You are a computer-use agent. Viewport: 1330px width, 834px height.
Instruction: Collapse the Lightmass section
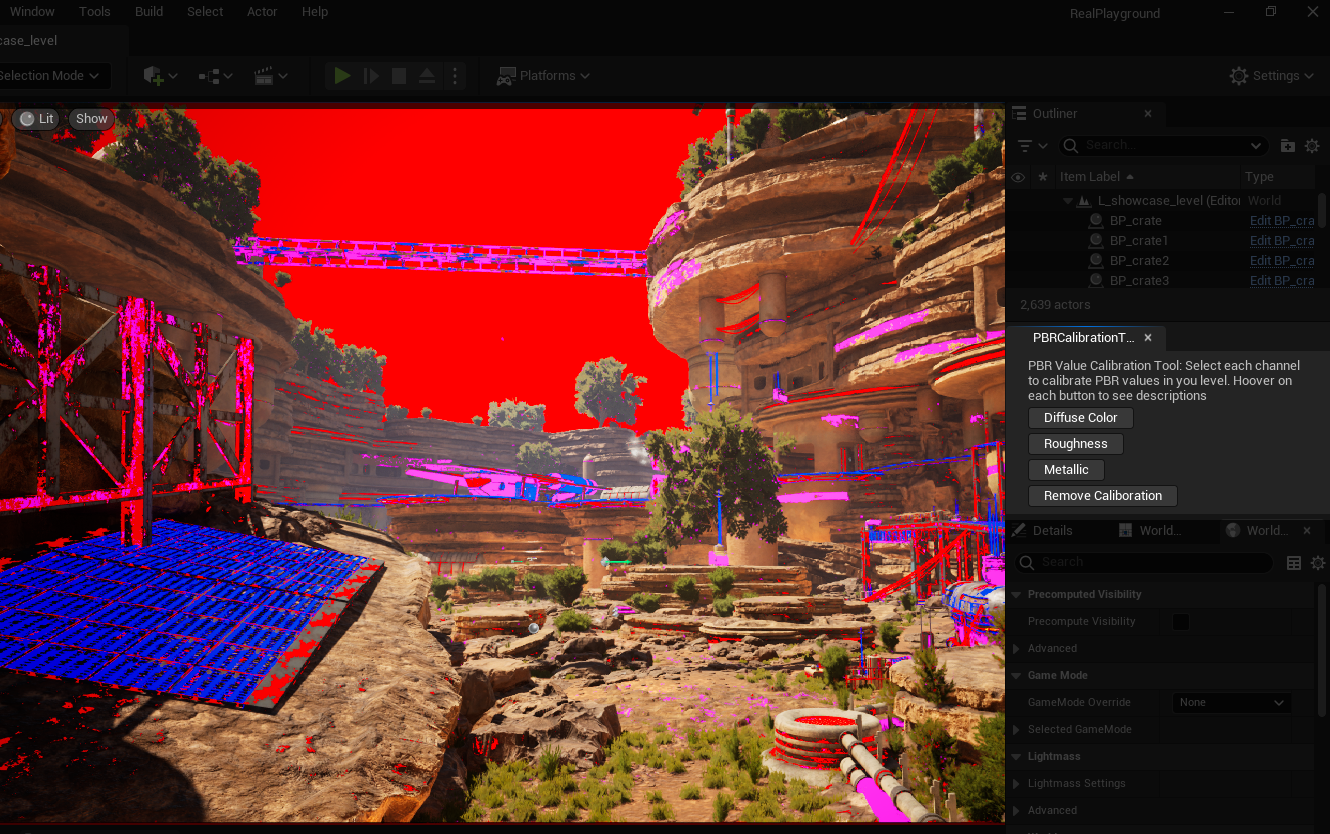(1017, 757)
